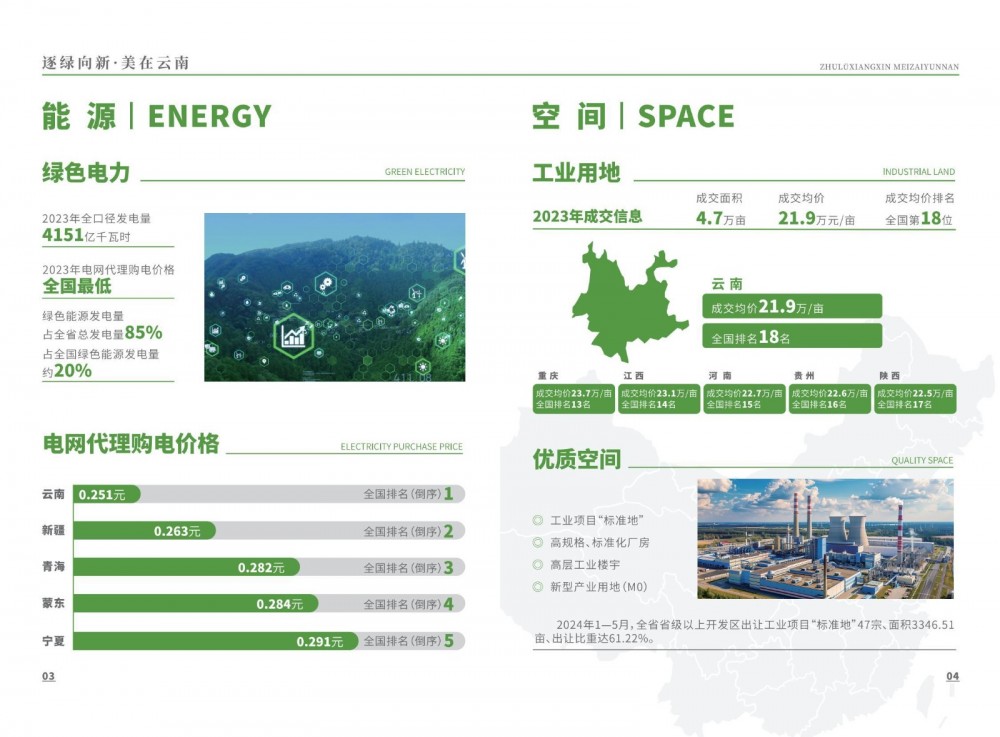This screenshot has height=737, width=1000.
Task: Select the 全国排名(倒序)2 label
Action: [x=408, y=530]
